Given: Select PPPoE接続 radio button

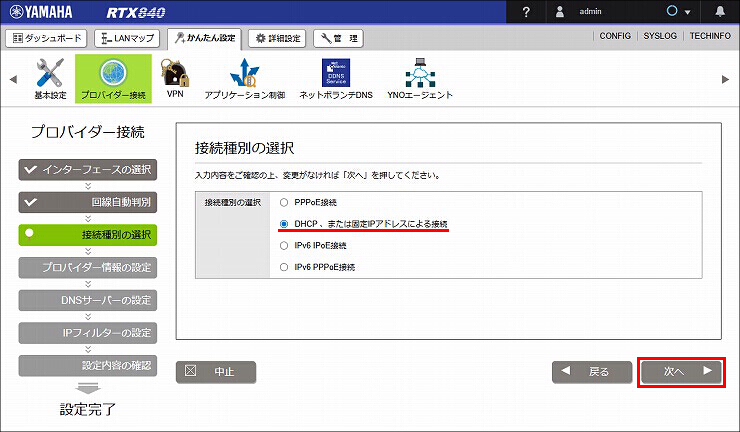Looking at the screenshot, I should coord(284,203).
